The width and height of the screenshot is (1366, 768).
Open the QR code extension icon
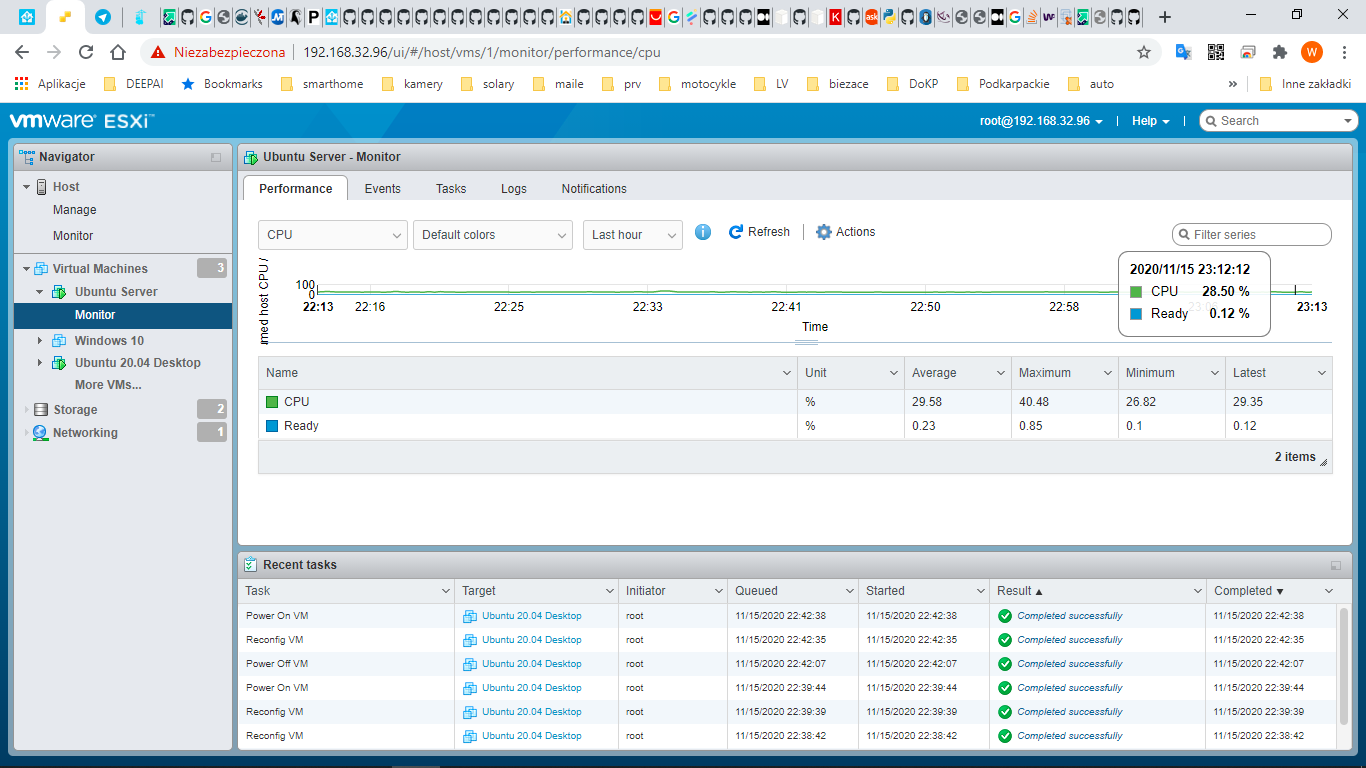[1216, 52]
